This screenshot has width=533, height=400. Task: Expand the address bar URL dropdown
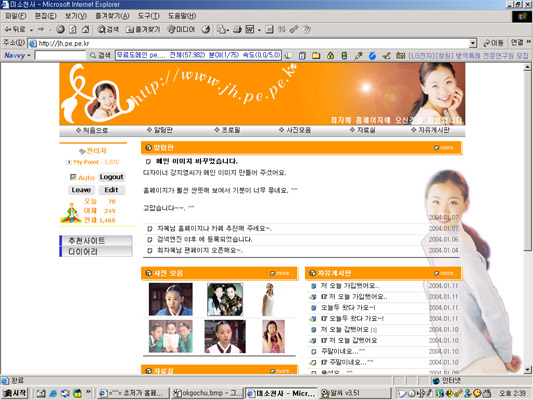[472, 43]
